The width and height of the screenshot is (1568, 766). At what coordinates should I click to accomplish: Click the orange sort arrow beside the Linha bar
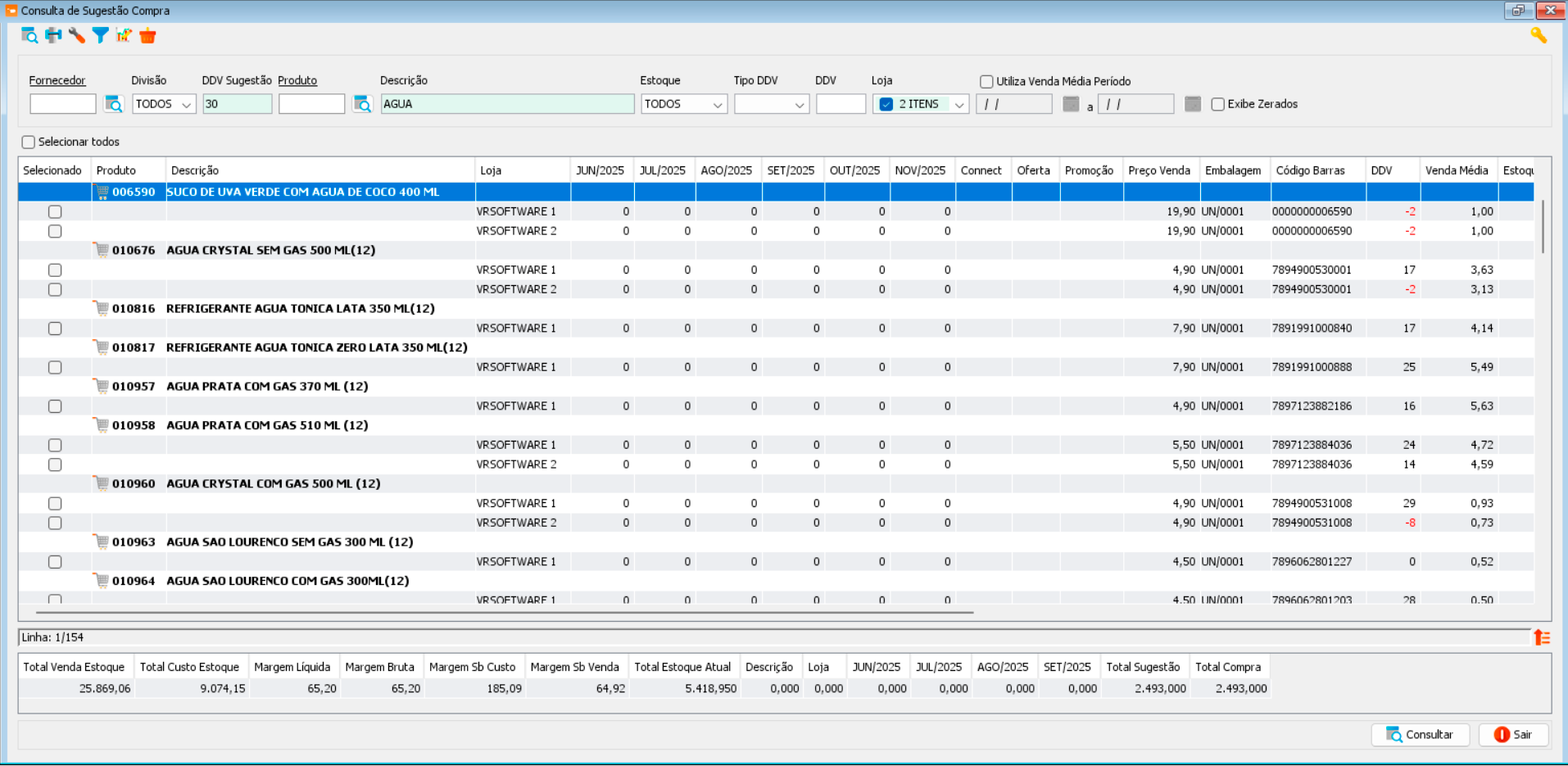point(1542,637)
